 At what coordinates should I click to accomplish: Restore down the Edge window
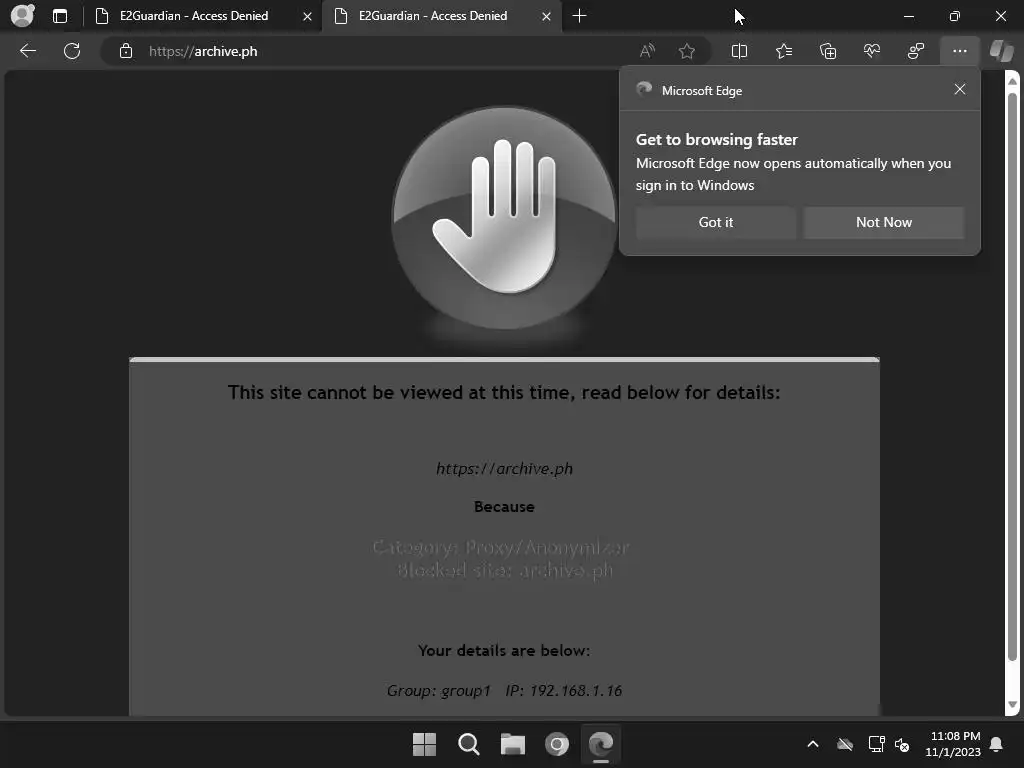(x=955, y=16)
